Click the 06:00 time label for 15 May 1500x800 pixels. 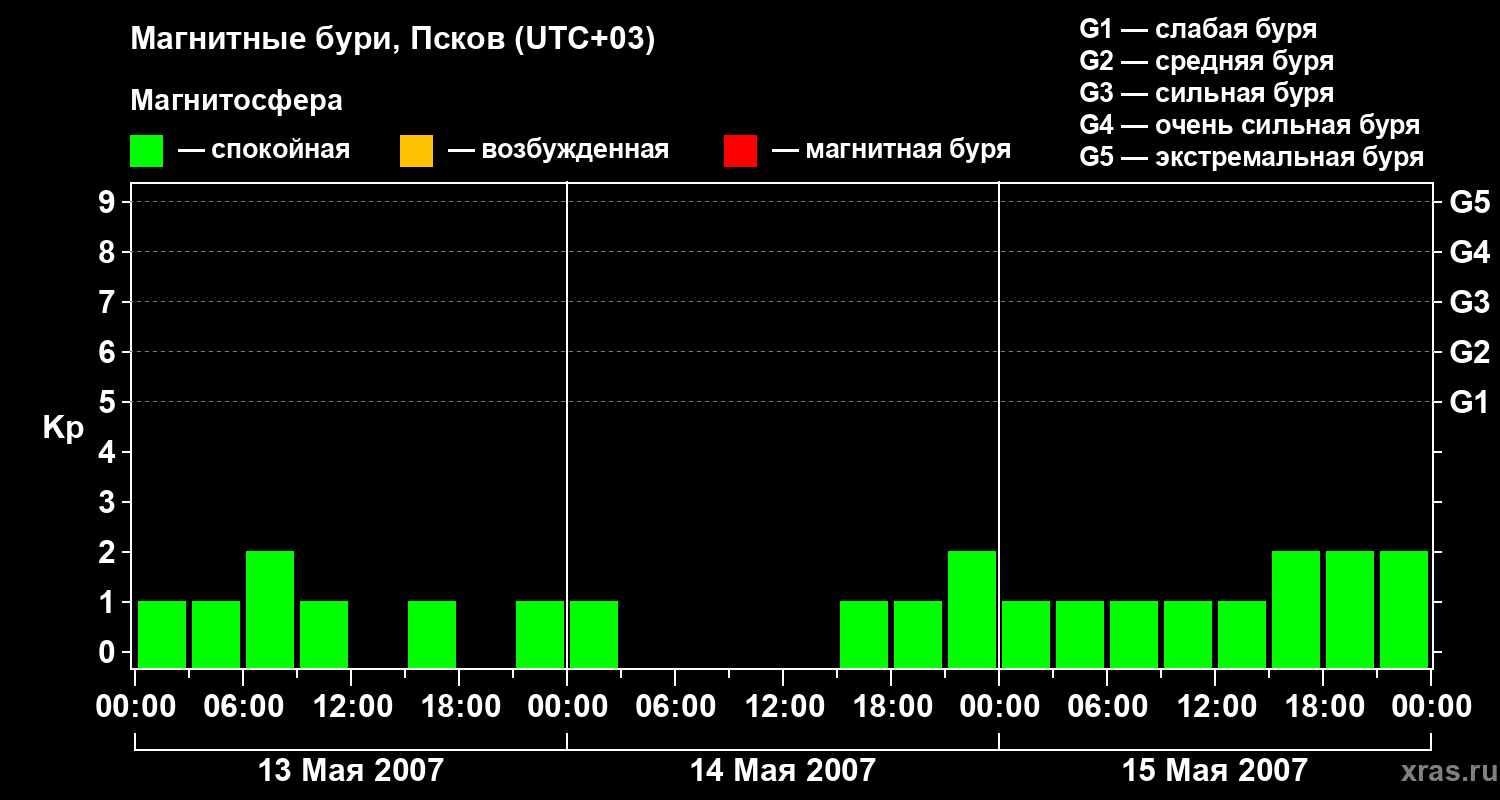tap(1107, 707)
